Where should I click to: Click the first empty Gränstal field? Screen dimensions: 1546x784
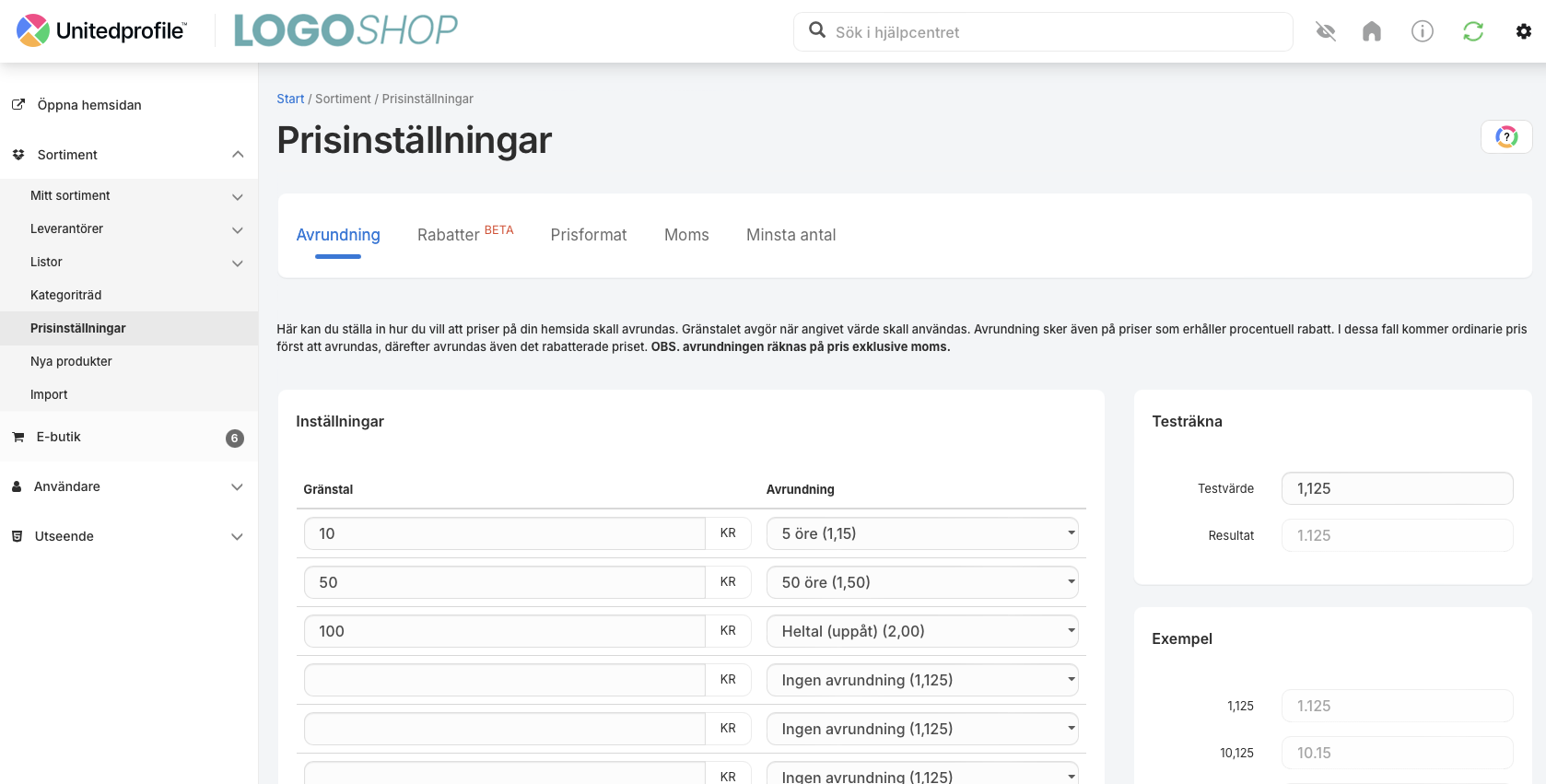pos(505,680)
